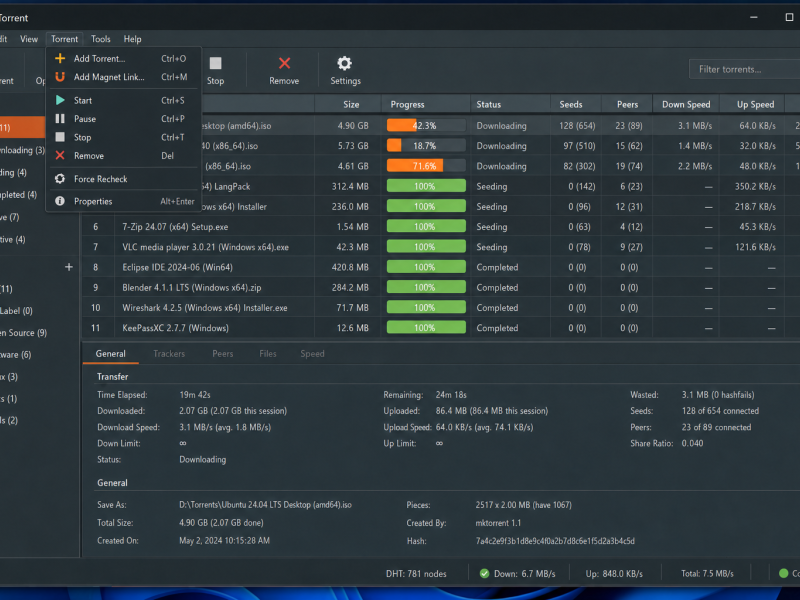Click the 71.6% progress bar

(426, 166)
